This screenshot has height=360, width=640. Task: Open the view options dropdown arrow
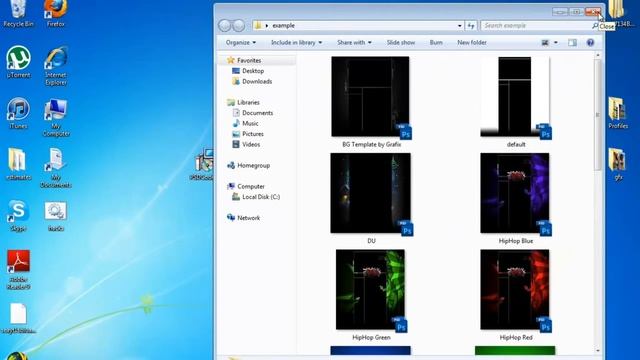click(x=556, y=42)
